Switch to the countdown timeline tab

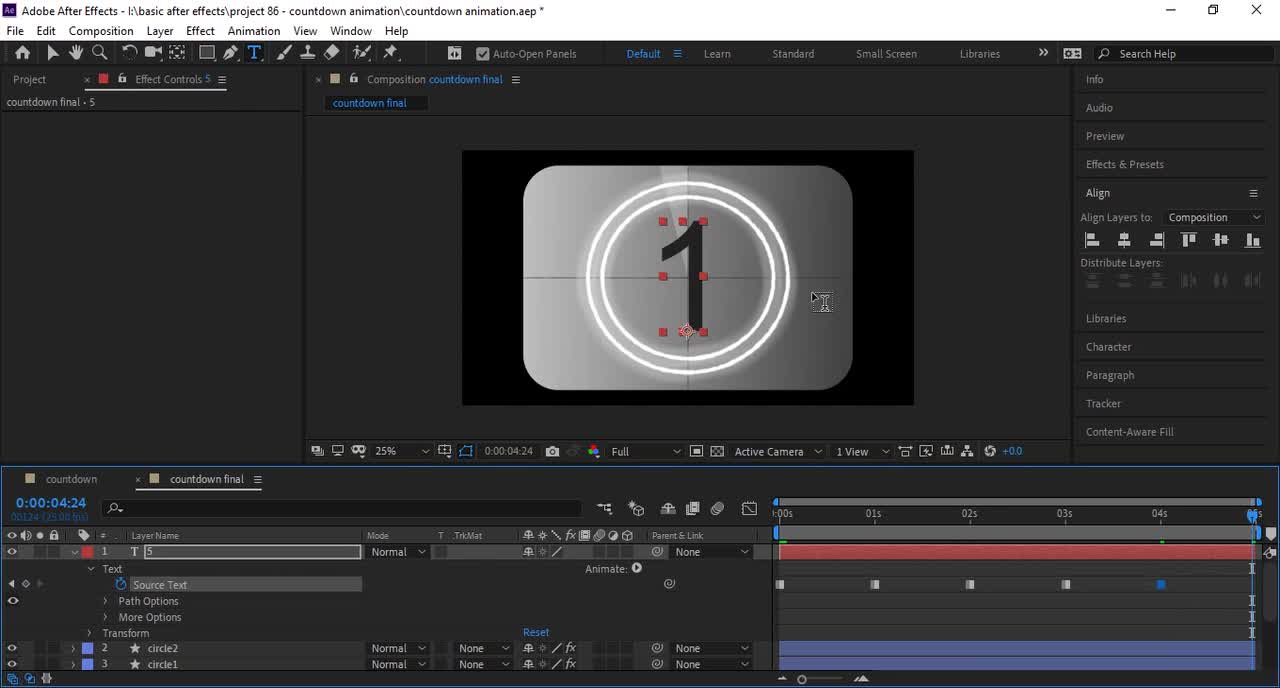click(x=71, y=479)
